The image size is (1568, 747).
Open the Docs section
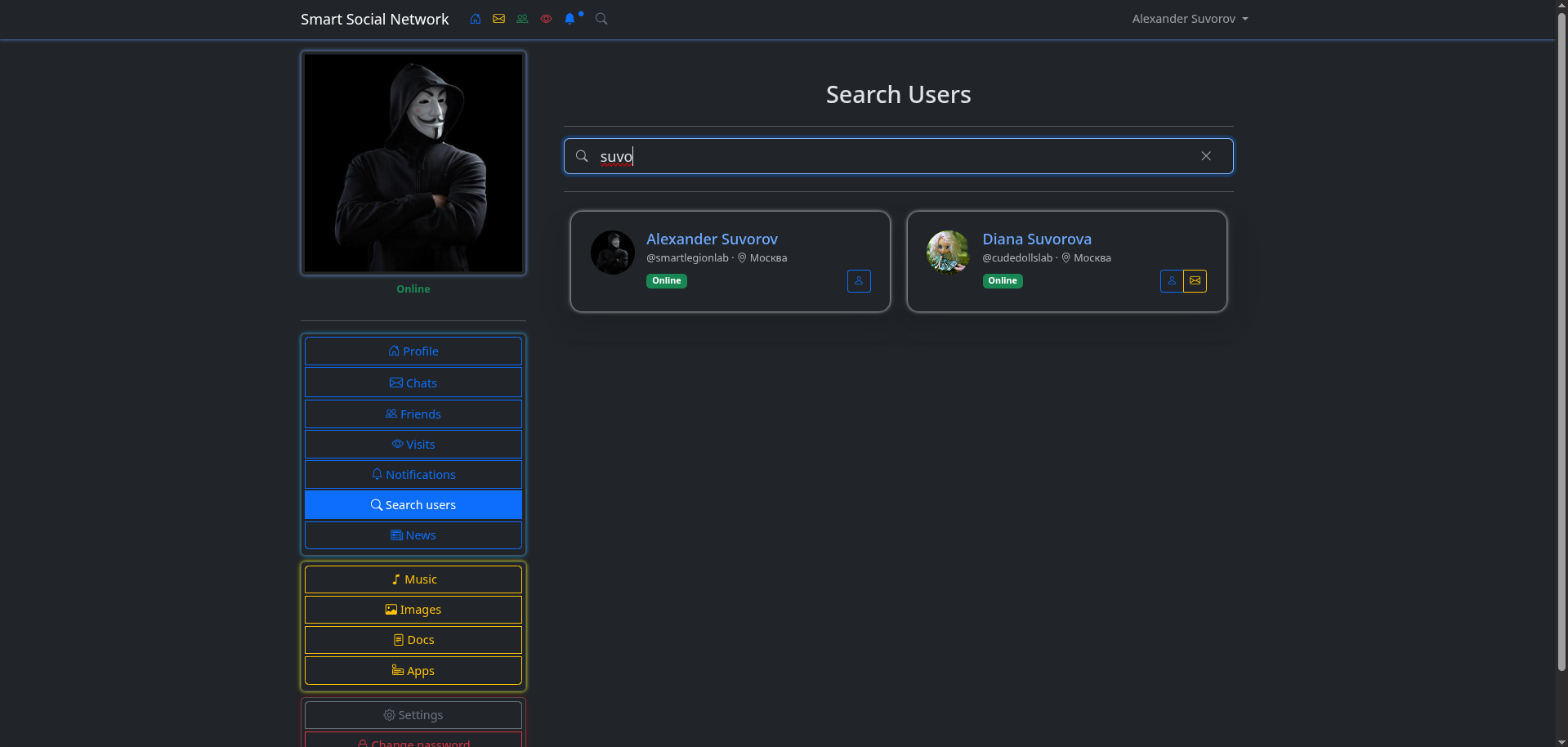[x=413, y=640]
